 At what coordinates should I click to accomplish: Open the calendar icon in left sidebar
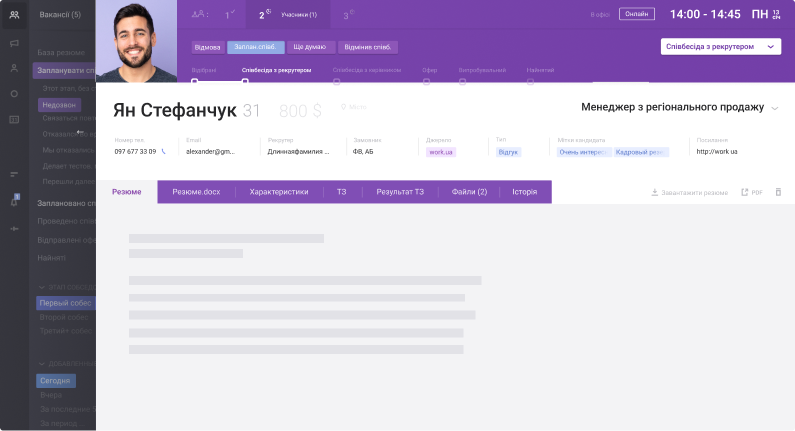tap(14, 120)
